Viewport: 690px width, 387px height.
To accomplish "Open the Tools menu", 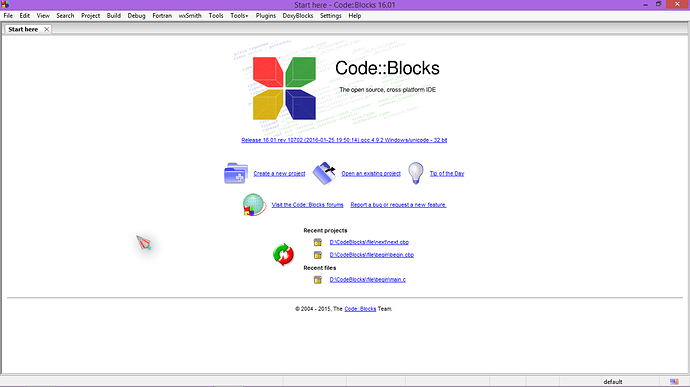I will [216, 15].
